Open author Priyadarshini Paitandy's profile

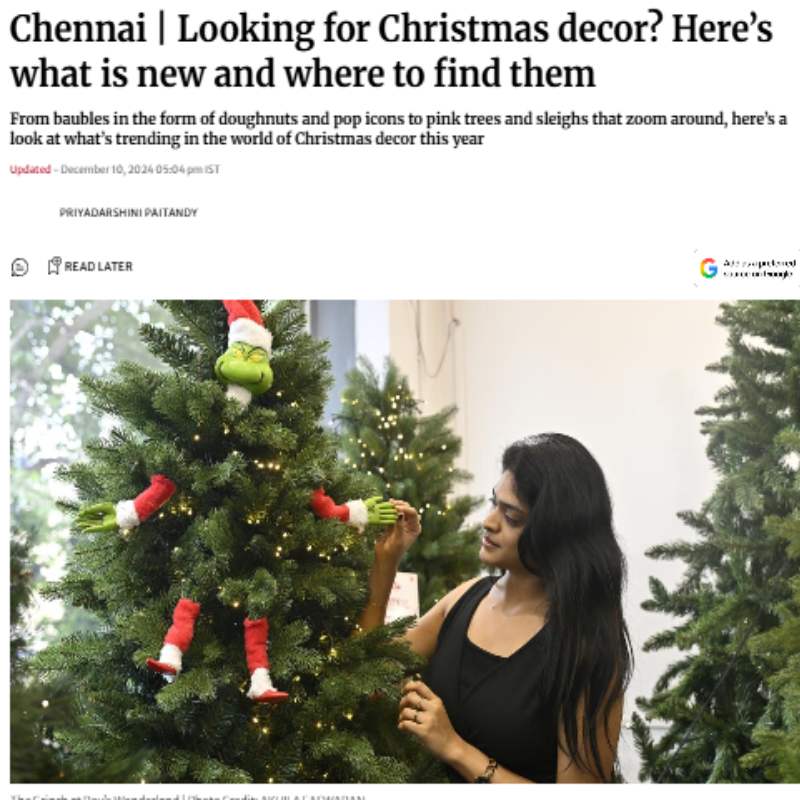coord(128,212)
